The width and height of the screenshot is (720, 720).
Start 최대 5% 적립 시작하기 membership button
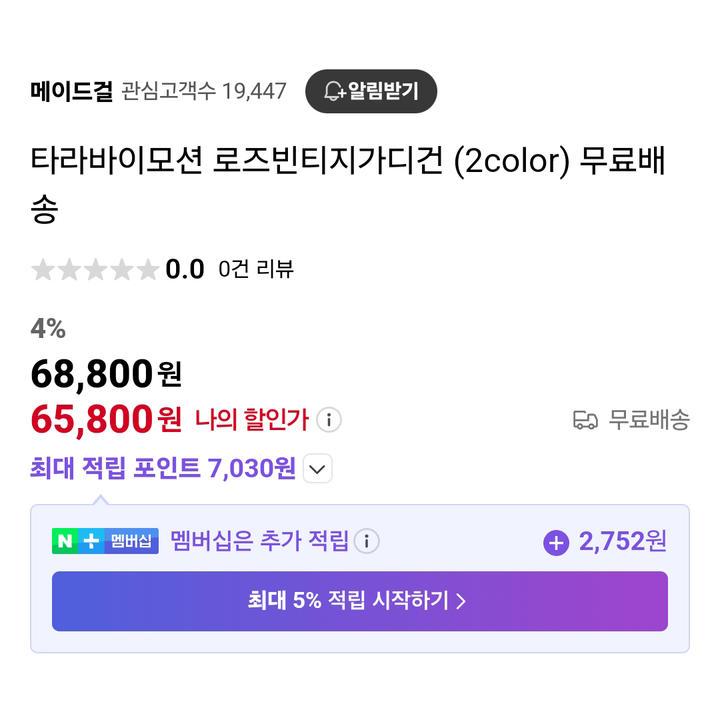click(x=360, y=601)
